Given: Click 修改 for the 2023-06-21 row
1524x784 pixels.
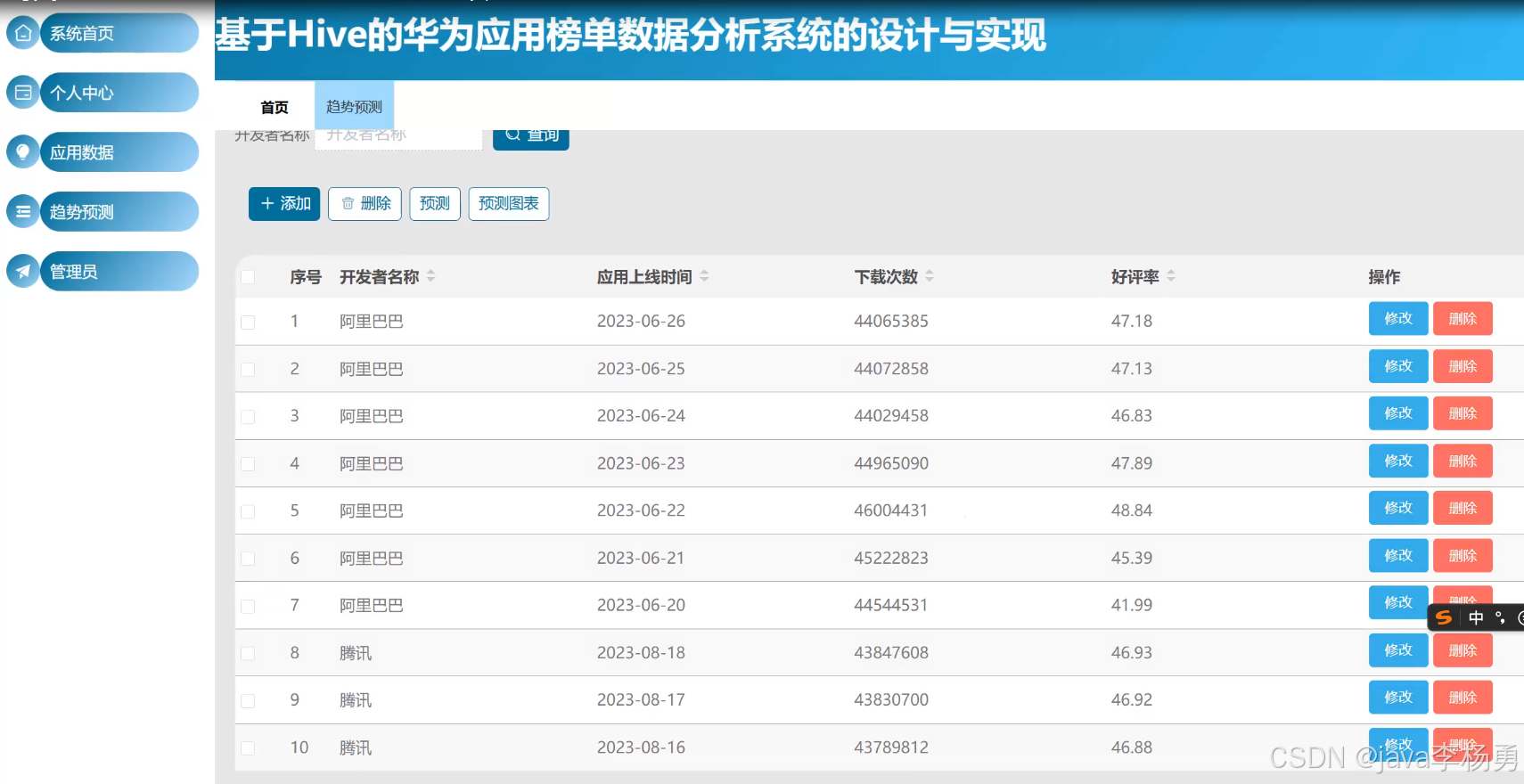Looking at the screenshot, I should pos(1398,555).
